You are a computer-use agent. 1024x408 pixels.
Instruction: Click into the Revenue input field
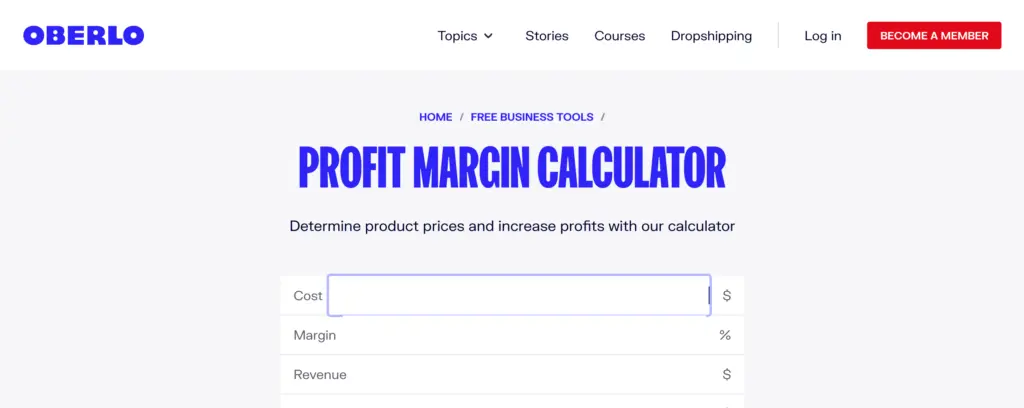520,375
